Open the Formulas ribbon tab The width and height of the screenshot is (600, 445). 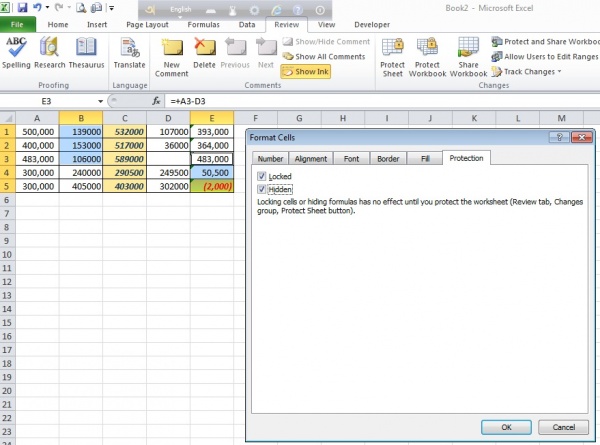tap(204, 24)
